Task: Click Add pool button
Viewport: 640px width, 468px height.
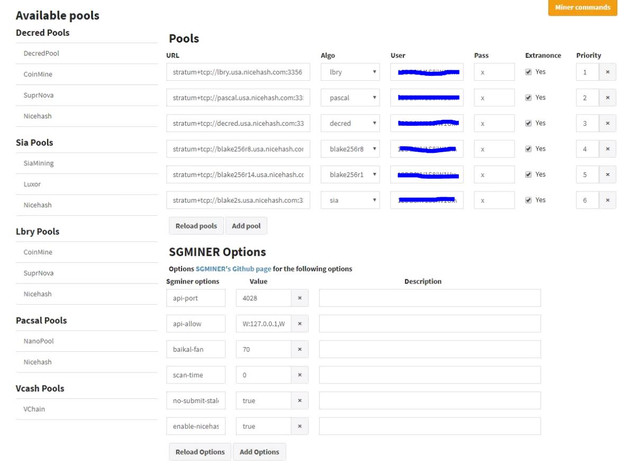Action: [246, 226]
